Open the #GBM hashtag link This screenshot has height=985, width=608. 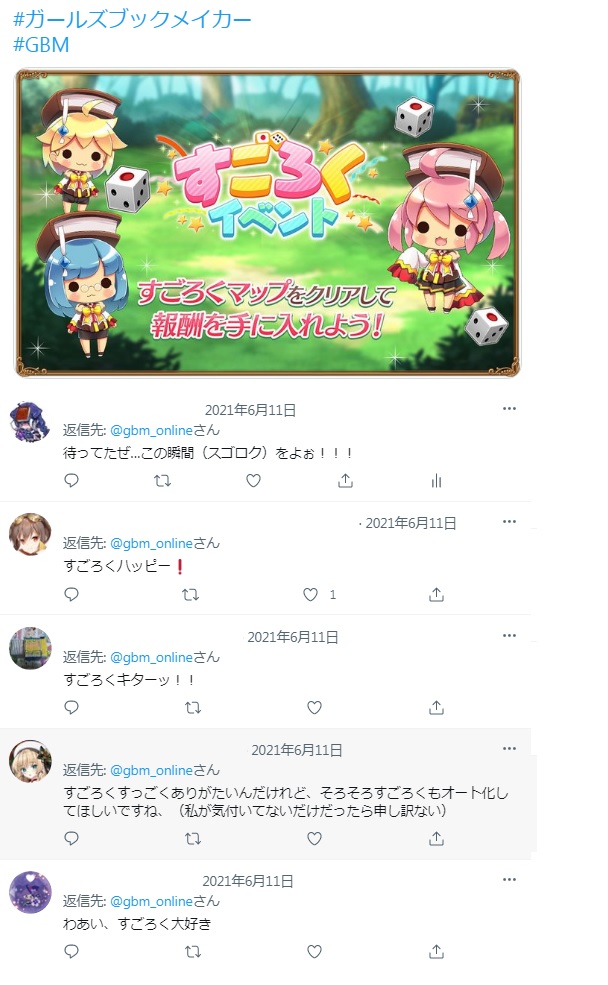click(41, 45)
